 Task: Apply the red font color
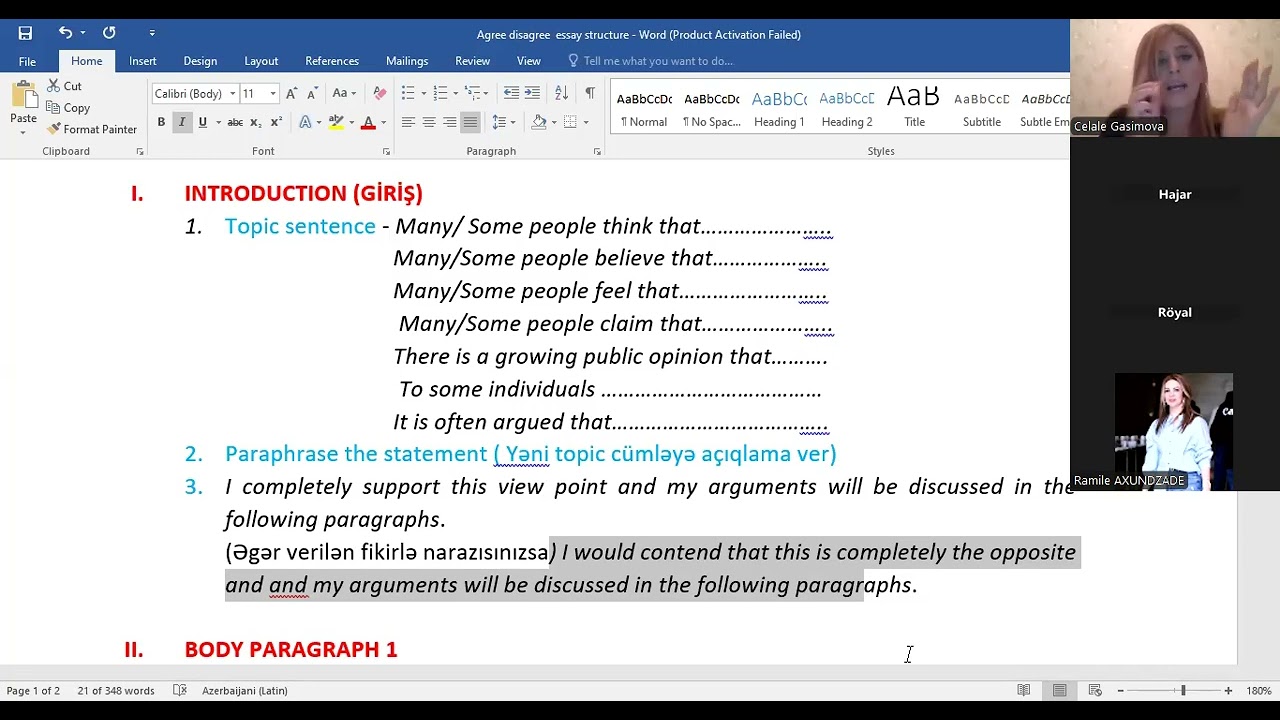[368, 122]
